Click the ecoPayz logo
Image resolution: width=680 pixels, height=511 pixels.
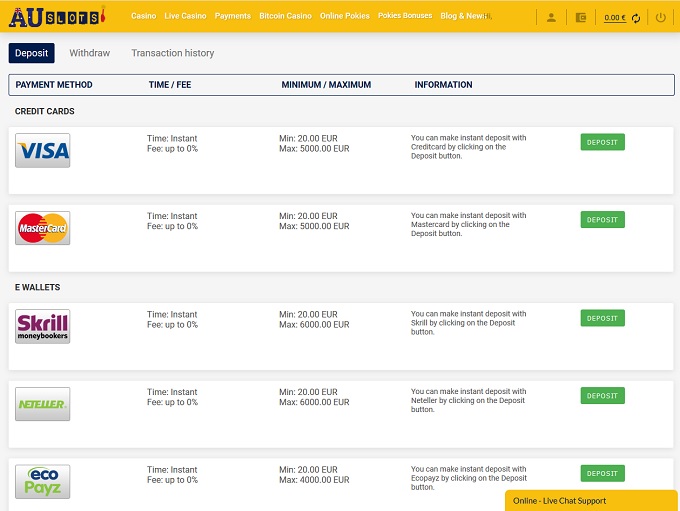coord(43,480)
